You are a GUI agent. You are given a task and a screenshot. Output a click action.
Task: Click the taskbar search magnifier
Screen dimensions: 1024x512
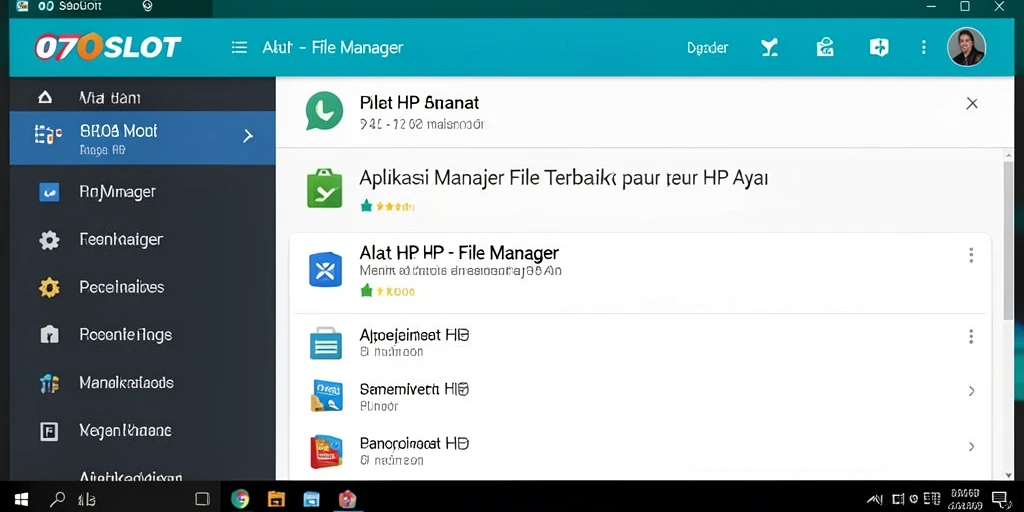click(57, 500)
